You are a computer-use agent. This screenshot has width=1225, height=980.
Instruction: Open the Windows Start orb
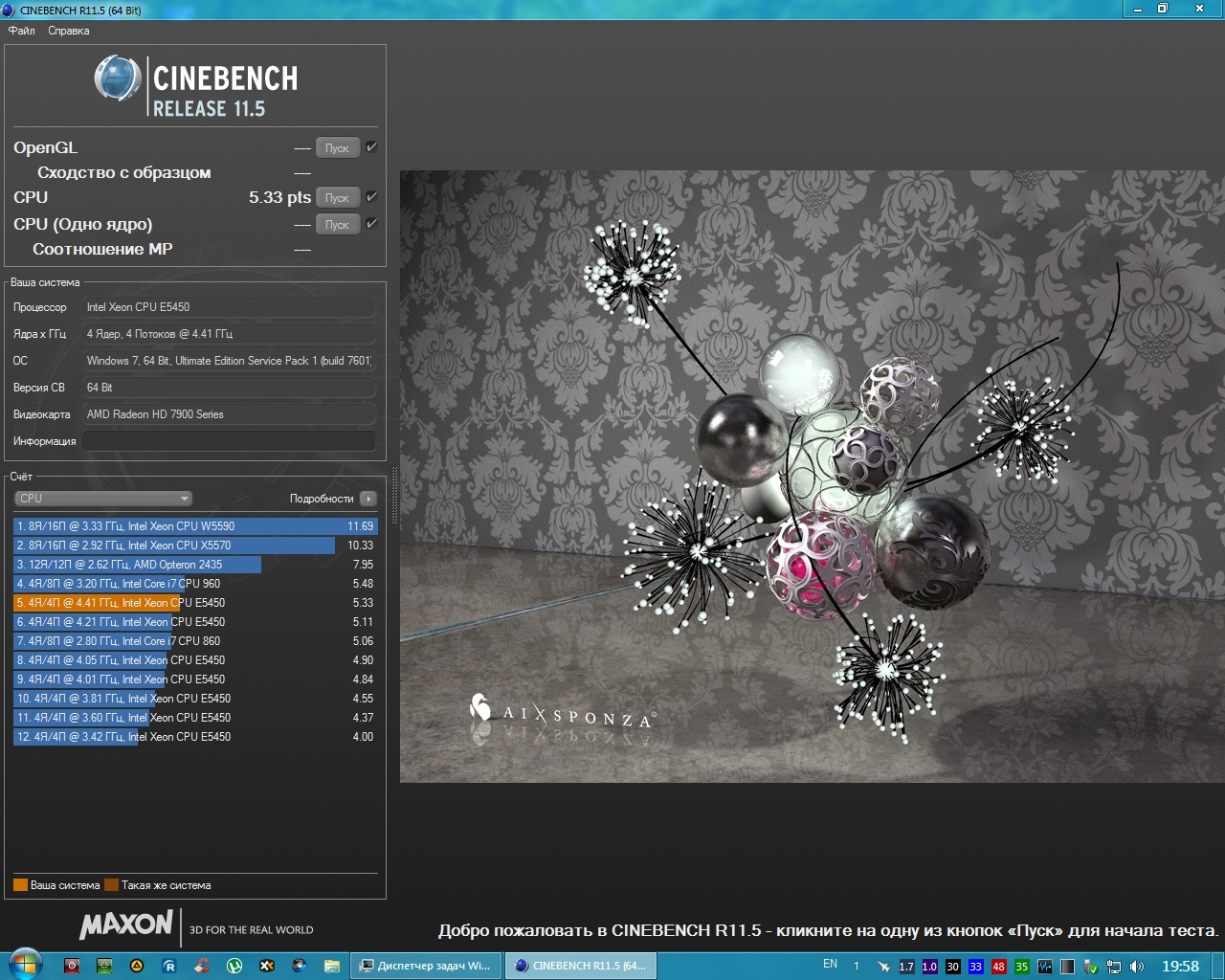[25, 965]
